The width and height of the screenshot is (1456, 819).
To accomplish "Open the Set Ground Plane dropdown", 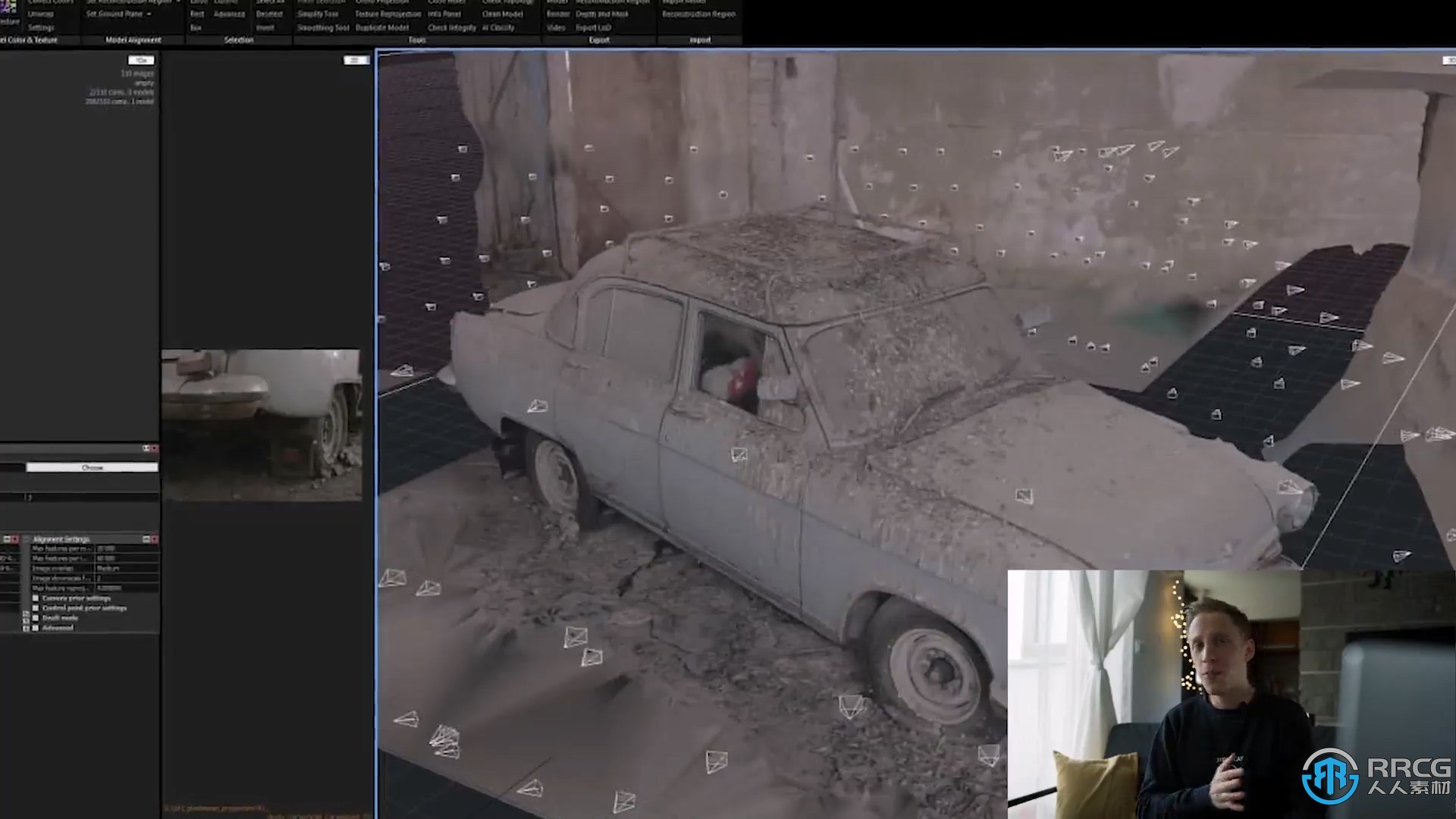I will pyautogui.click(x=118, y=14).
